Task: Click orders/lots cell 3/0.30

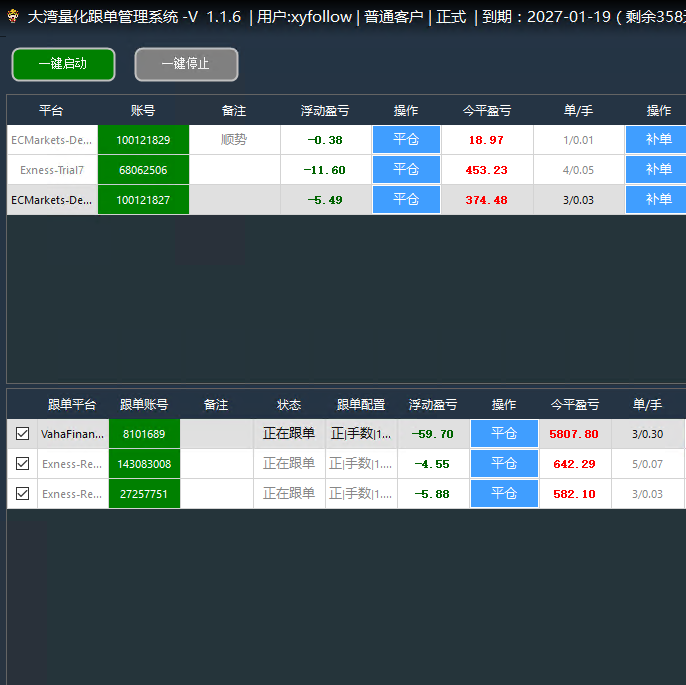Action: click(x=648, y=434)
